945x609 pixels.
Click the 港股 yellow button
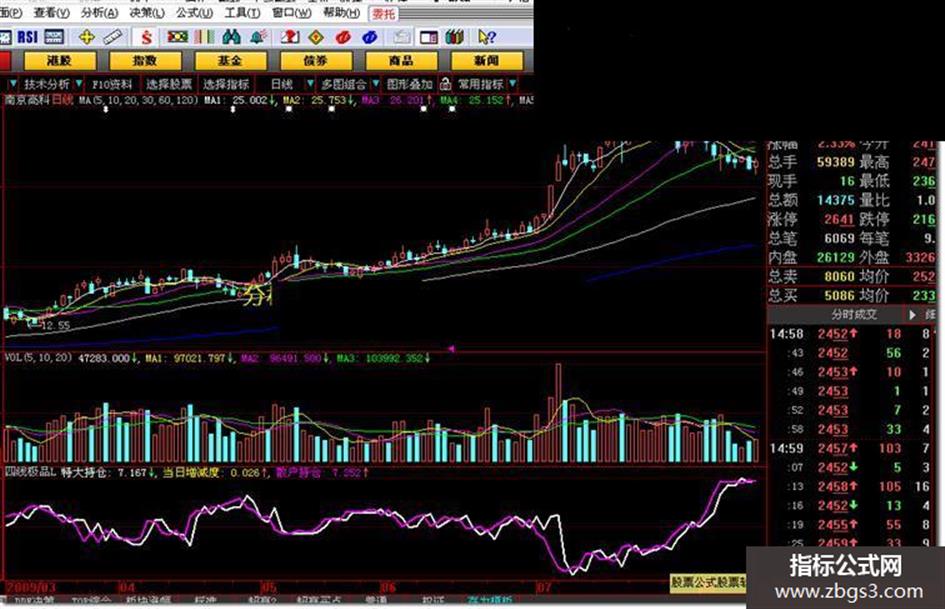[x=60, y=61]
